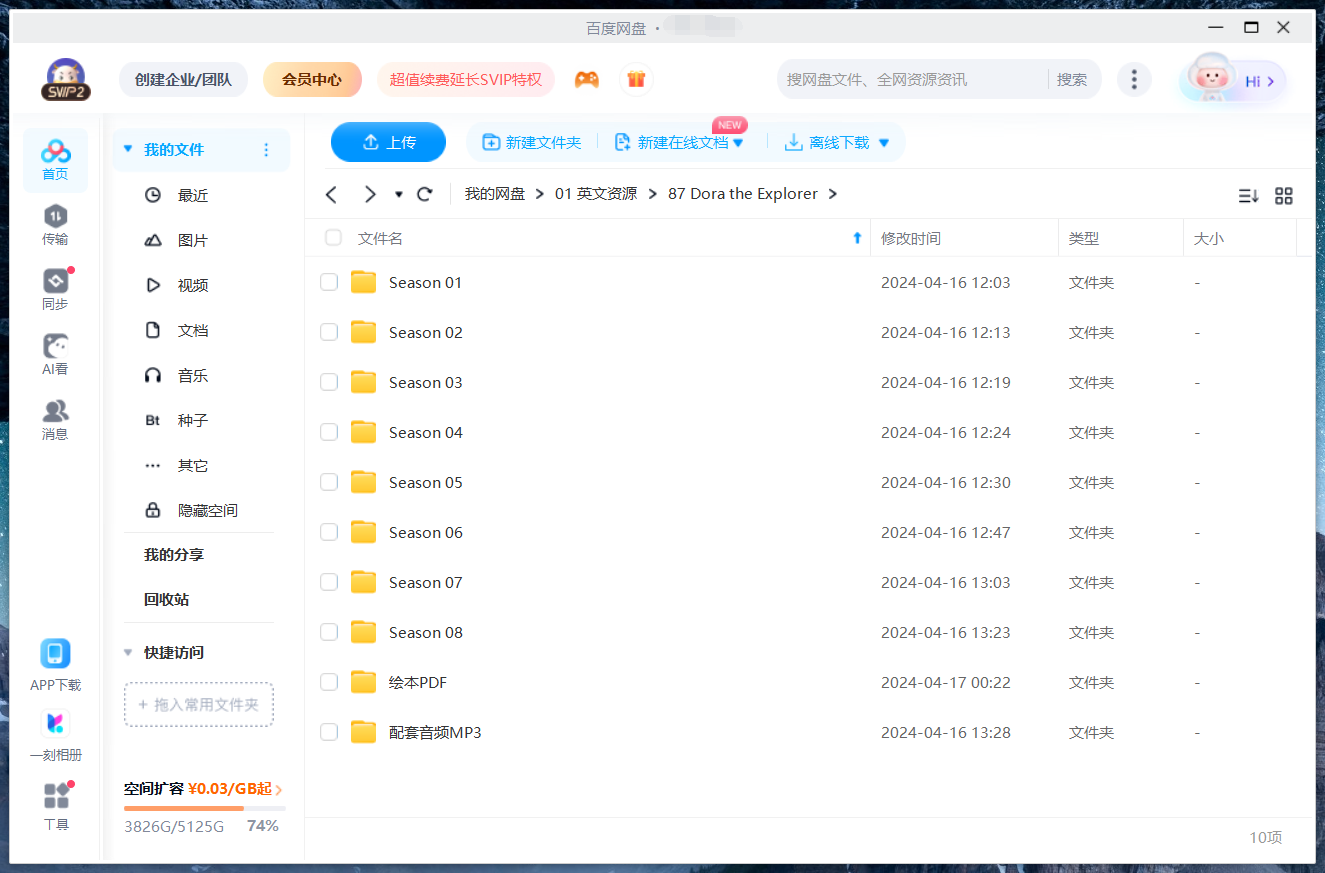Tick the checkbox for 绘本PDF folder
The width and height of the screenshot is (1325, 873).
point(329,681)
